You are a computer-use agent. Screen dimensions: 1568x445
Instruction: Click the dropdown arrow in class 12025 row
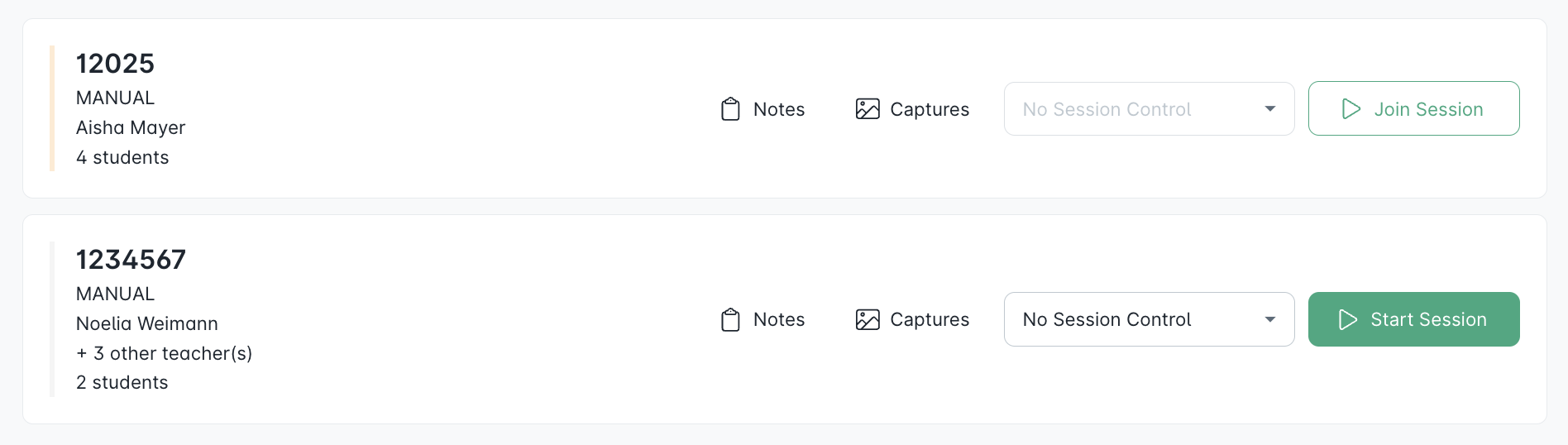pyautogui.click(x=1270, y=109)
